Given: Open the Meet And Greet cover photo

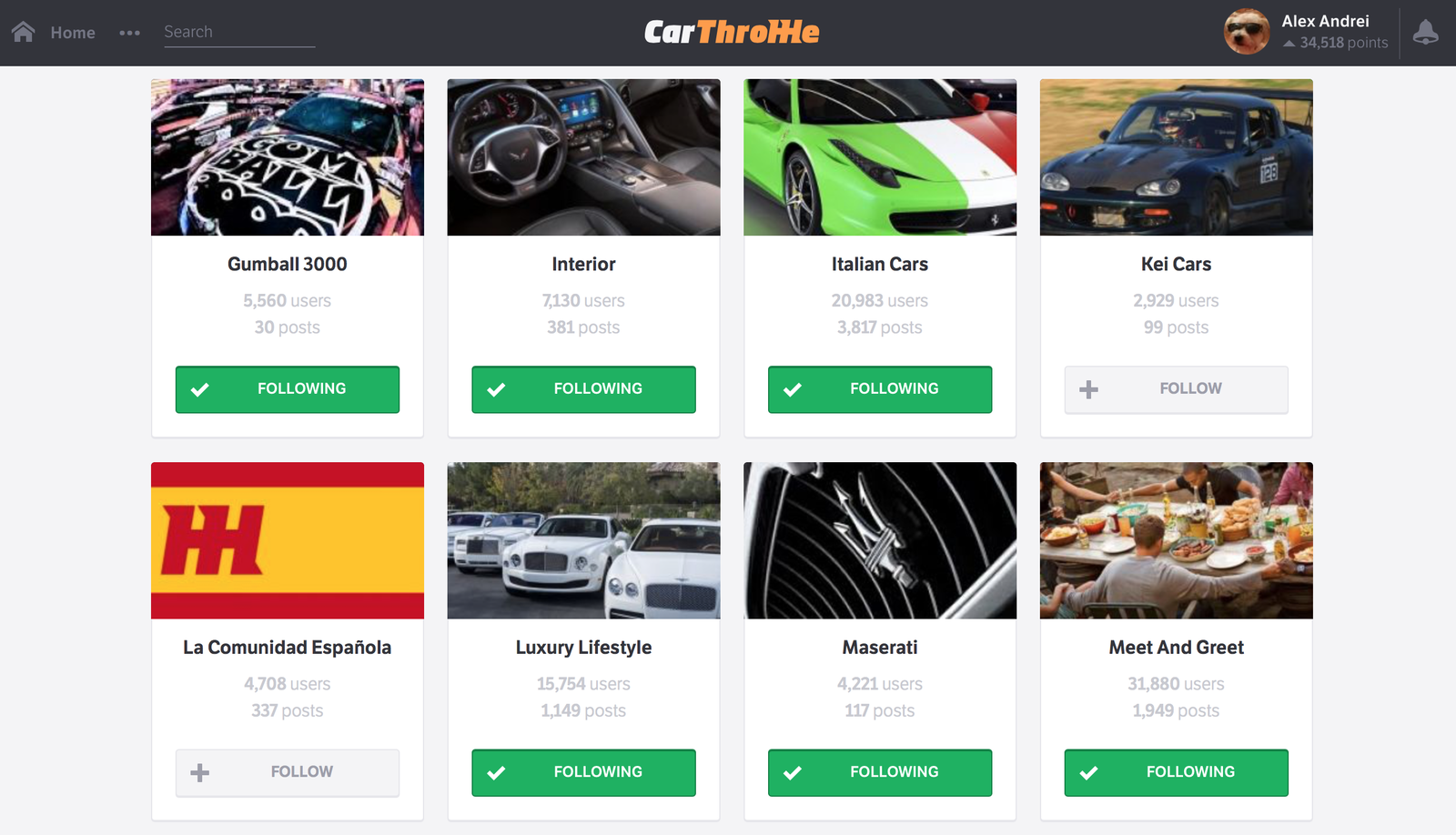Looking at the screenshot, I should pos(1177,540).
